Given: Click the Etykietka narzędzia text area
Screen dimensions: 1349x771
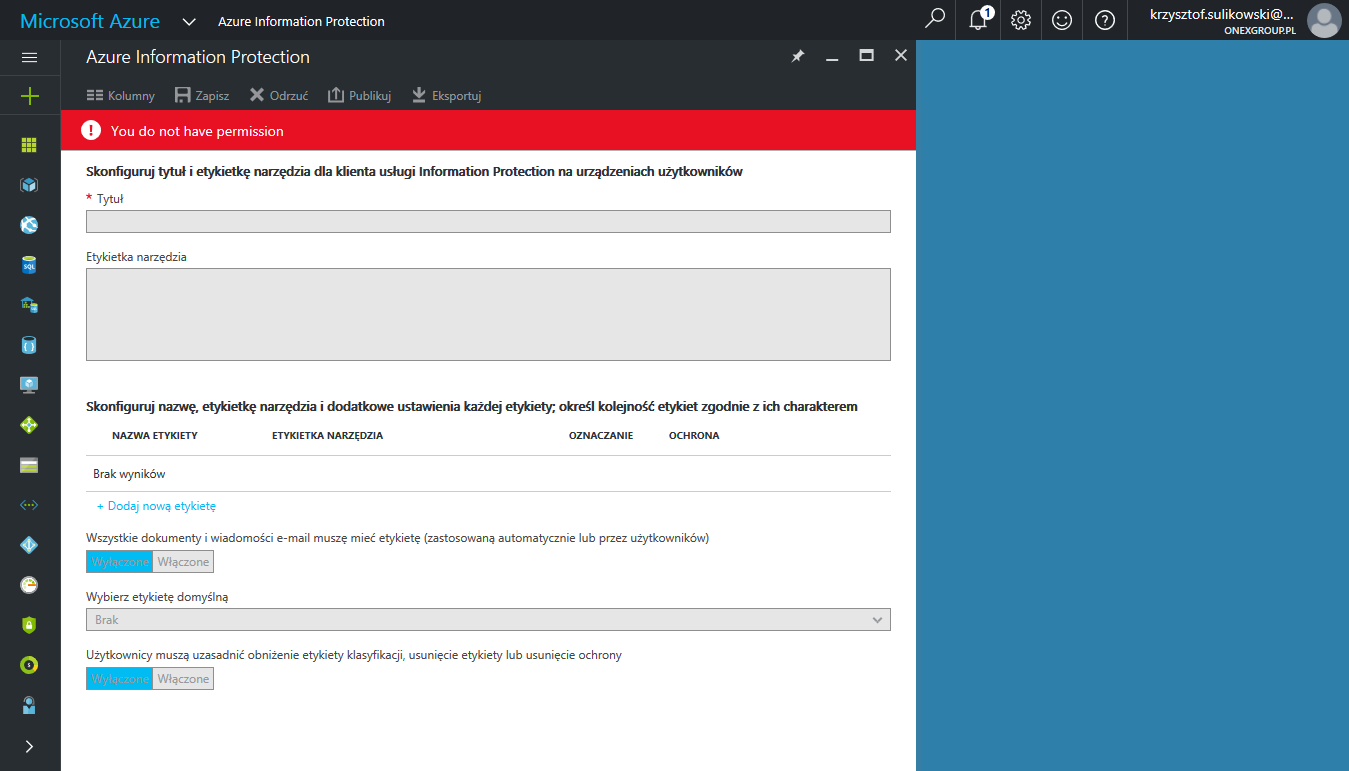Looking at the screenshot, I should click(x=488, y=314).
